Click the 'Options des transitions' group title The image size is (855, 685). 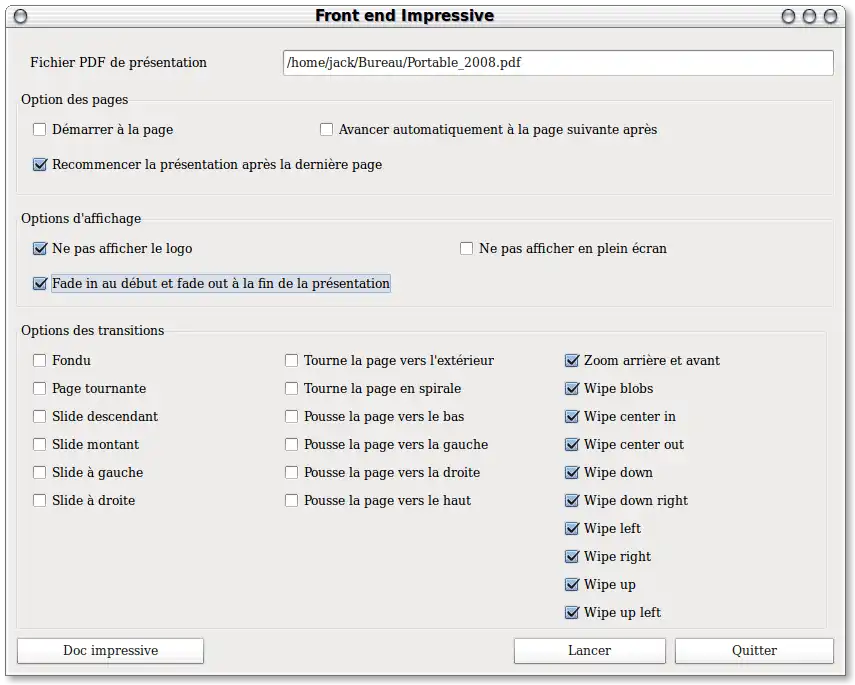[x=92, y=331]
